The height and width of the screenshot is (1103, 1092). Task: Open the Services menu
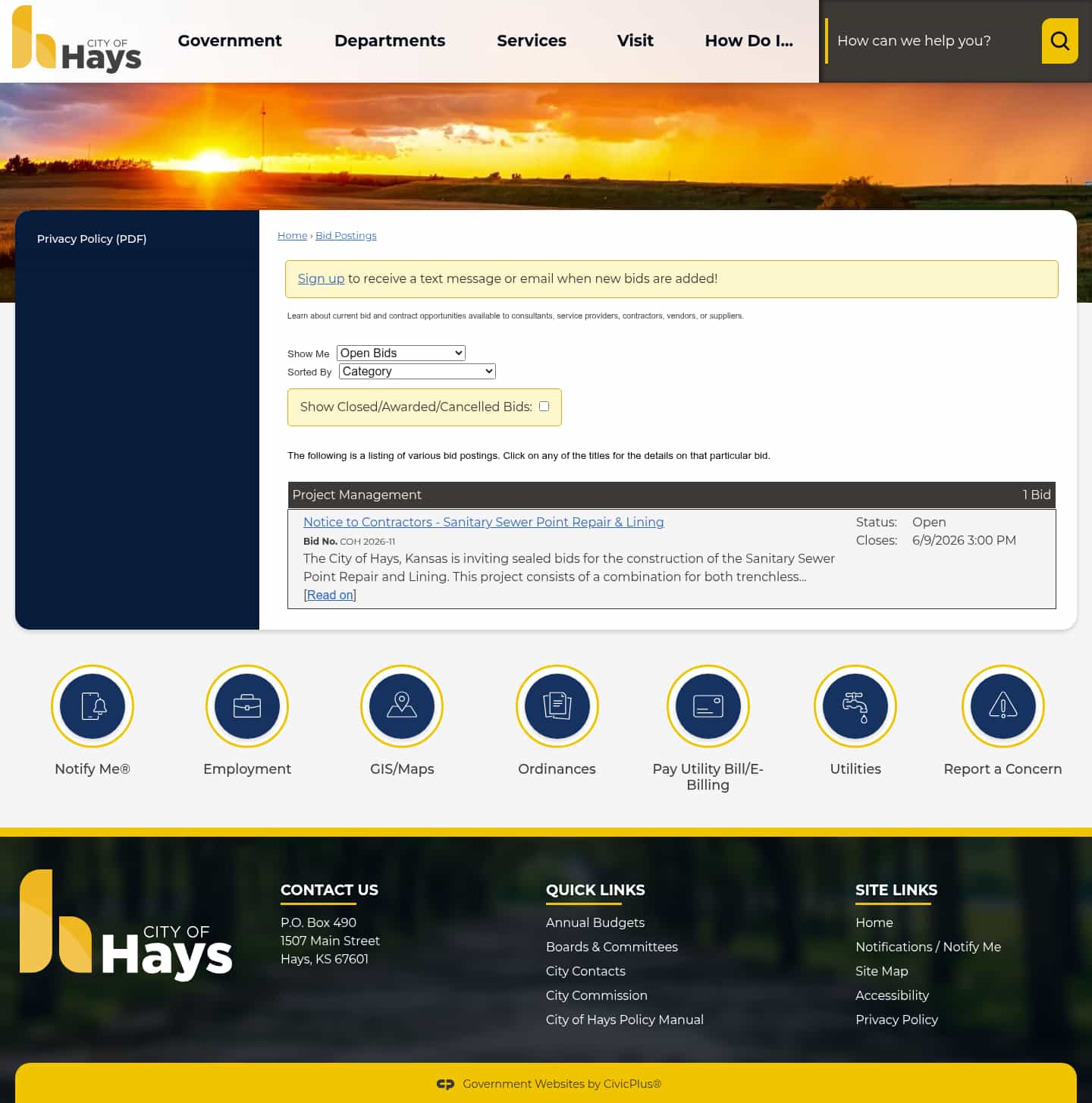pos(532,41)
